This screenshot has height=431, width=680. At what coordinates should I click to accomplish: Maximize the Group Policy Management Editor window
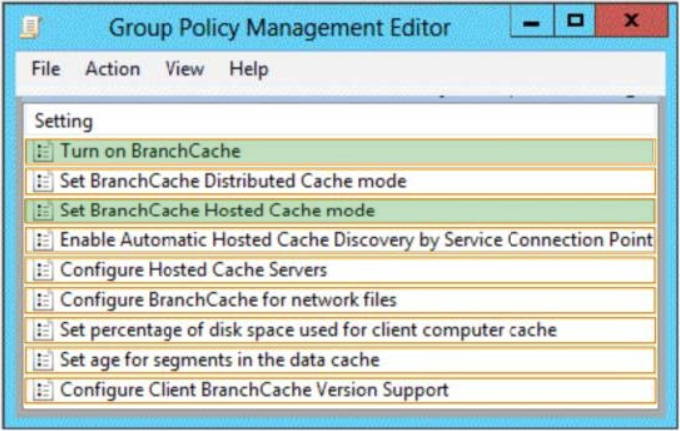click(575, 21)
